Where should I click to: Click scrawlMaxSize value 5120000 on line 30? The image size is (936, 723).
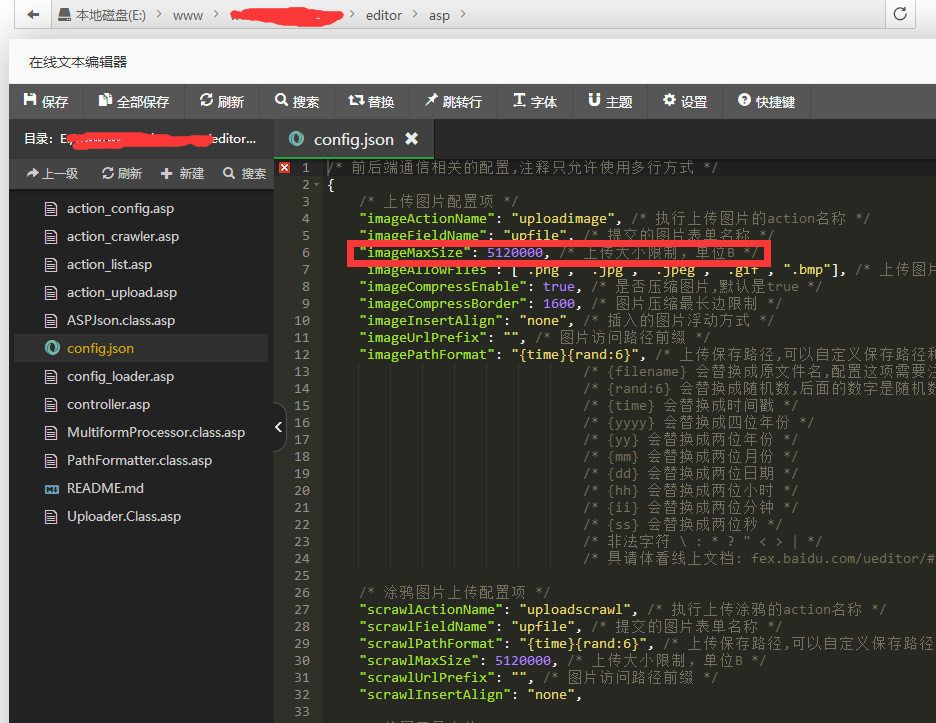[523, 661]
